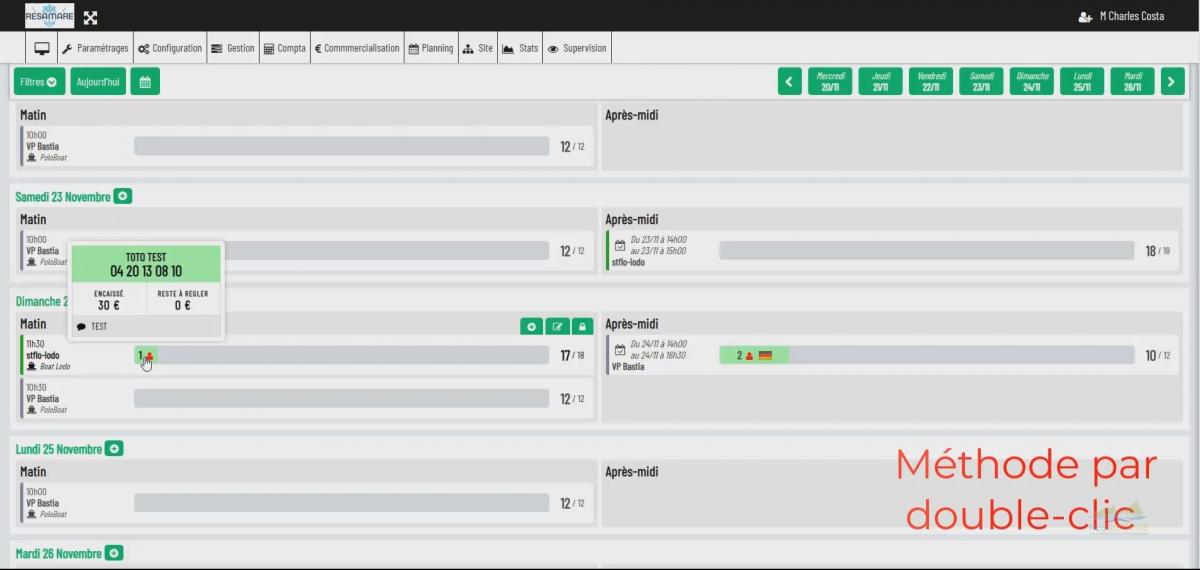
Task: Open the Commmercialisation menu
Action: (x=357, y=48)
